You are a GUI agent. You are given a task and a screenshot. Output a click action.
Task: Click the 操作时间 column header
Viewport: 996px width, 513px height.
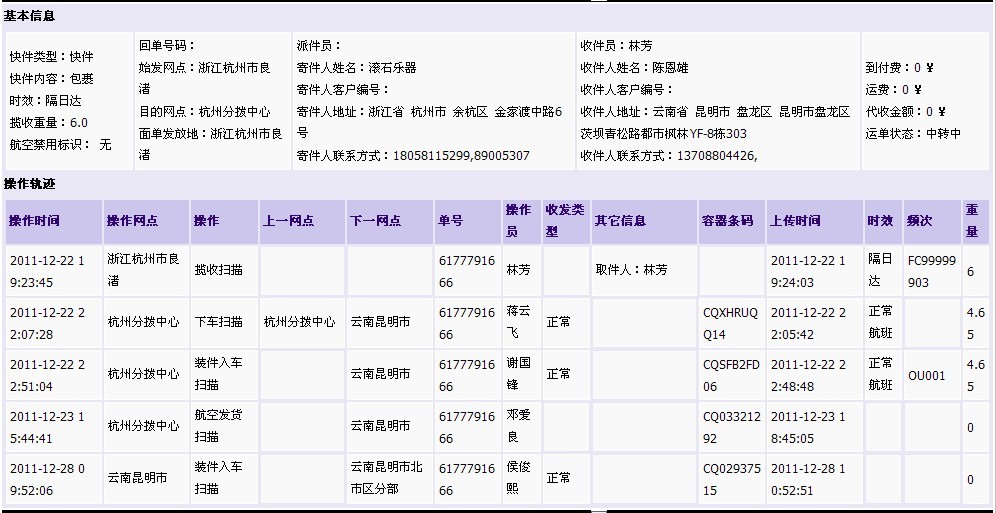click(54, 222)
